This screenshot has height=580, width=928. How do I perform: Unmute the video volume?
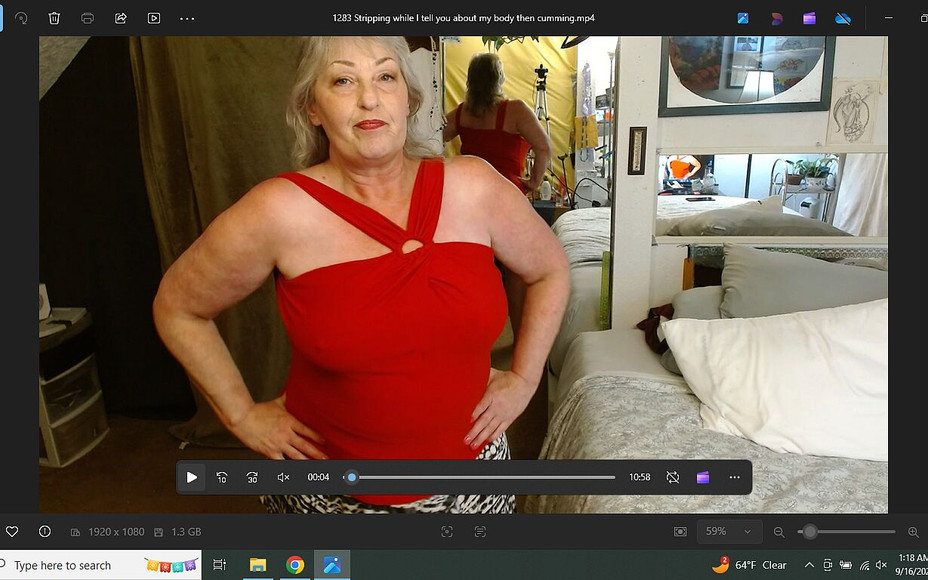point(283,477)
